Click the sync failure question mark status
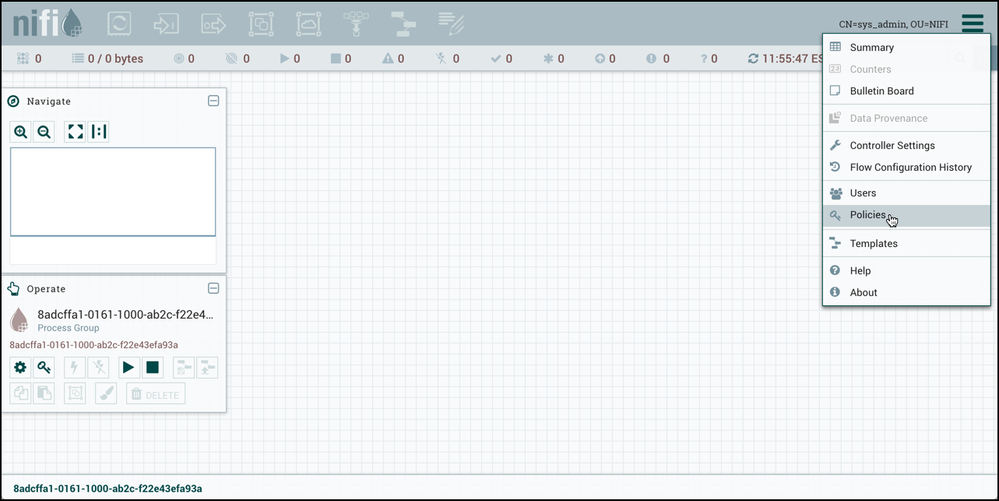 coord(704,59)
